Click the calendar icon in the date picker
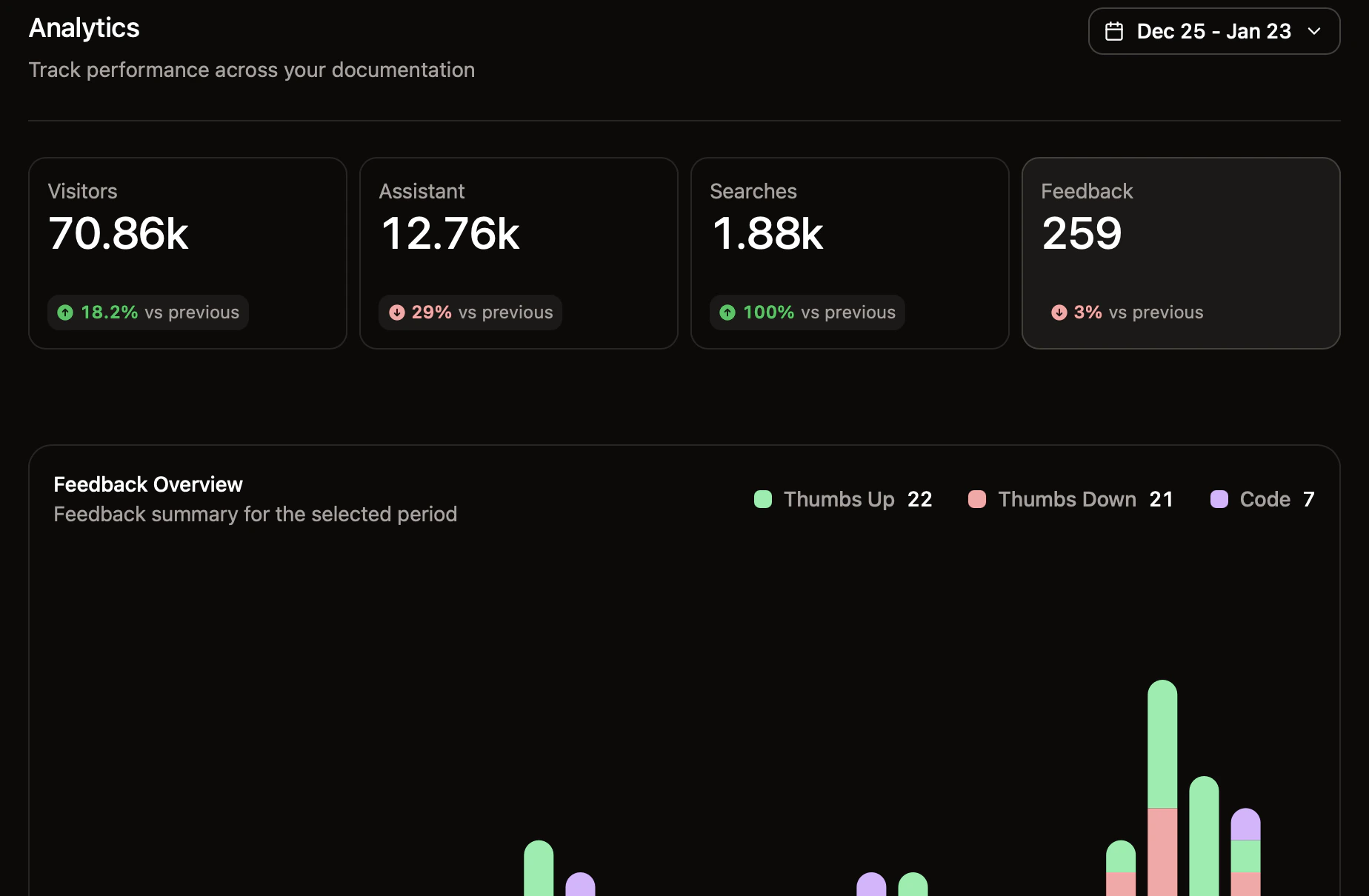The width and height of the screenshot is (1369, 896). [x=1116, y=31]
